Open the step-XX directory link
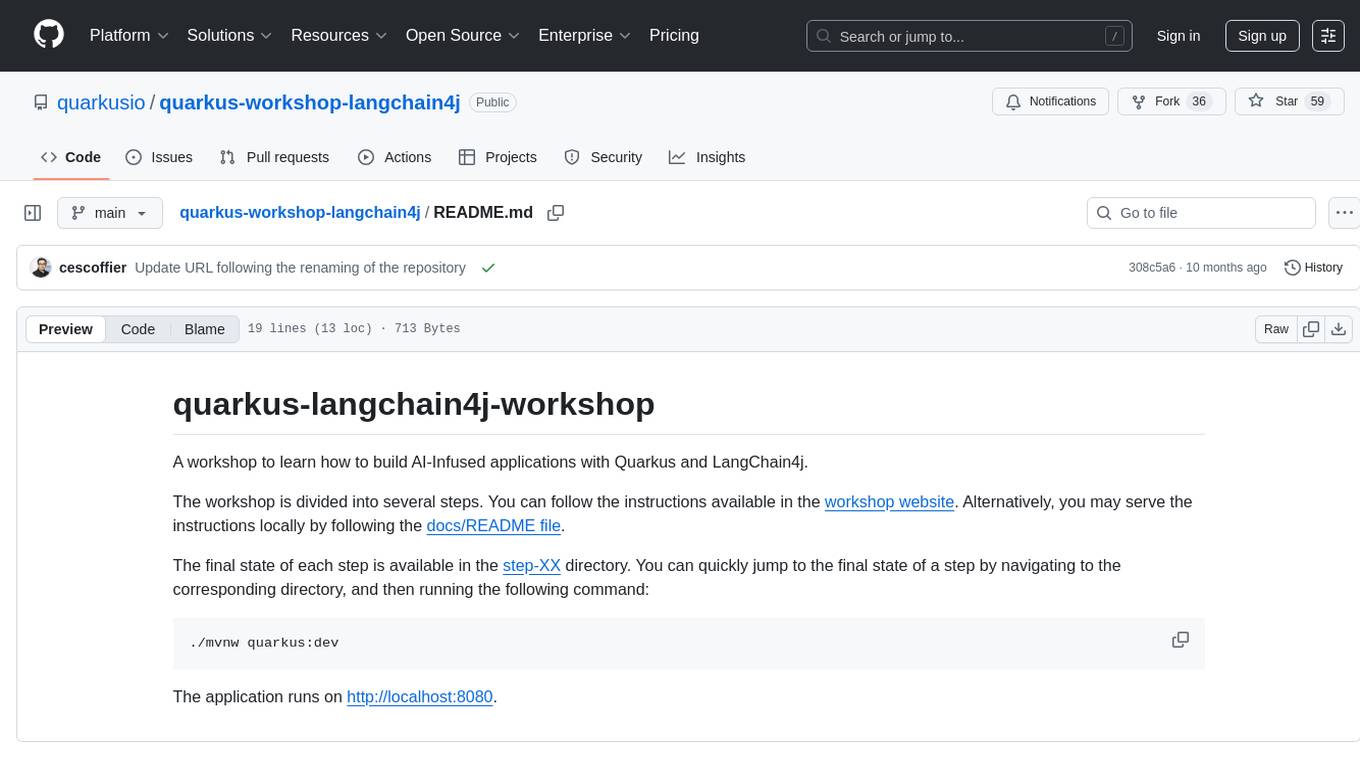This screenshot has height=764, width=1360. click(532, 566)
